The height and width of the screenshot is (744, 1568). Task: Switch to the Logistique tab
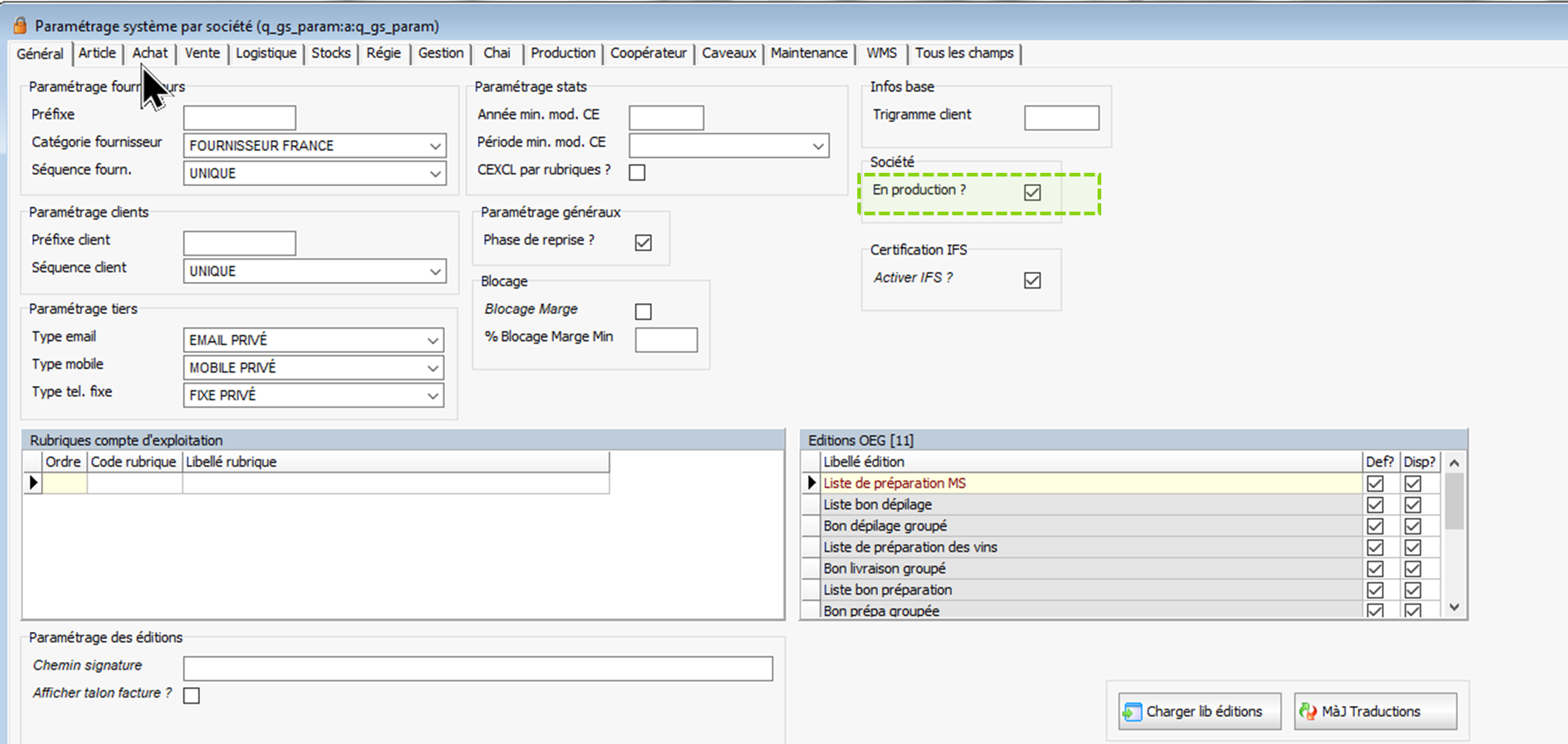[x=266, y=53]
